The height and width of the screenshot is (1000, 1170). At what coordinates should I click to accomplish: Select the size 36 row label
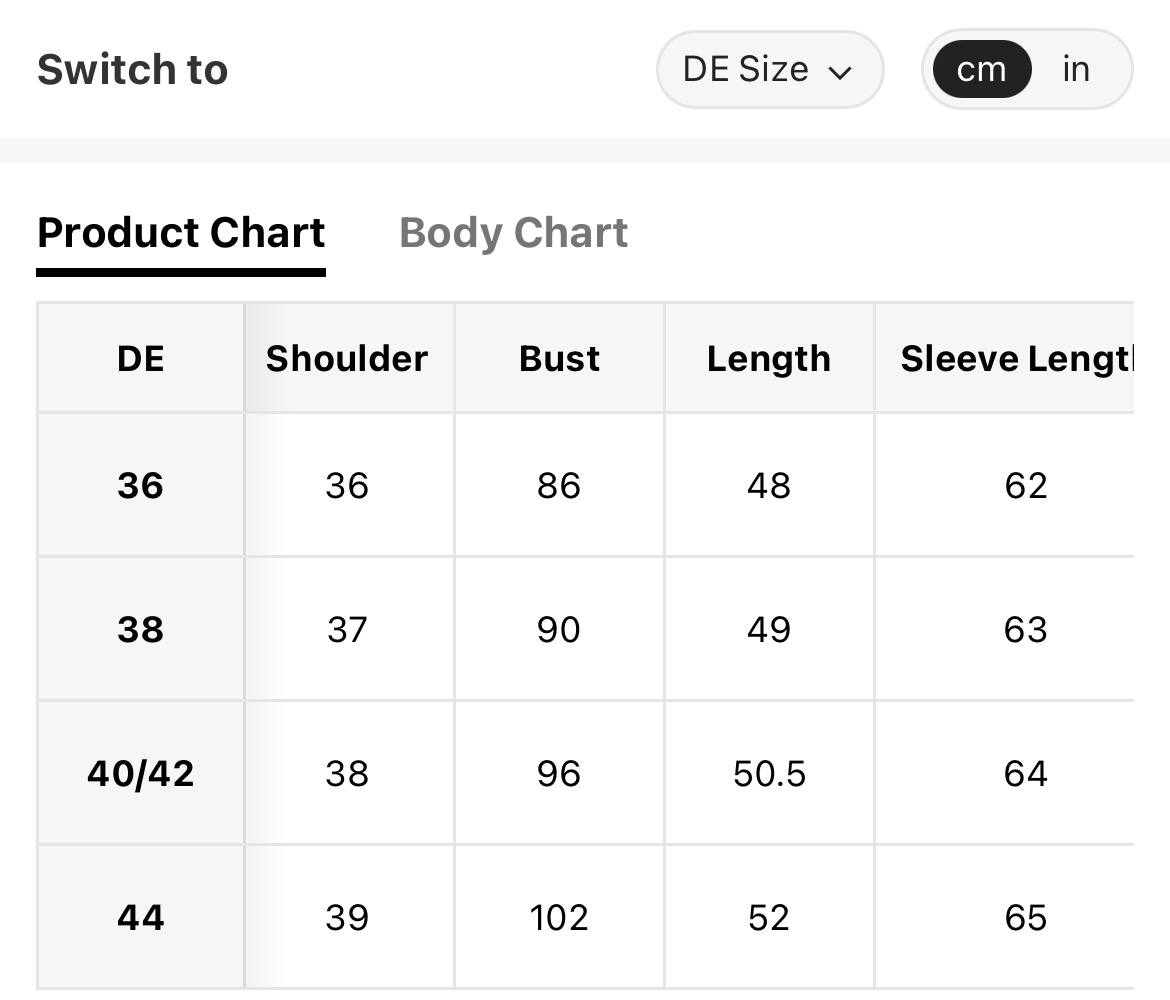[141, 485]
